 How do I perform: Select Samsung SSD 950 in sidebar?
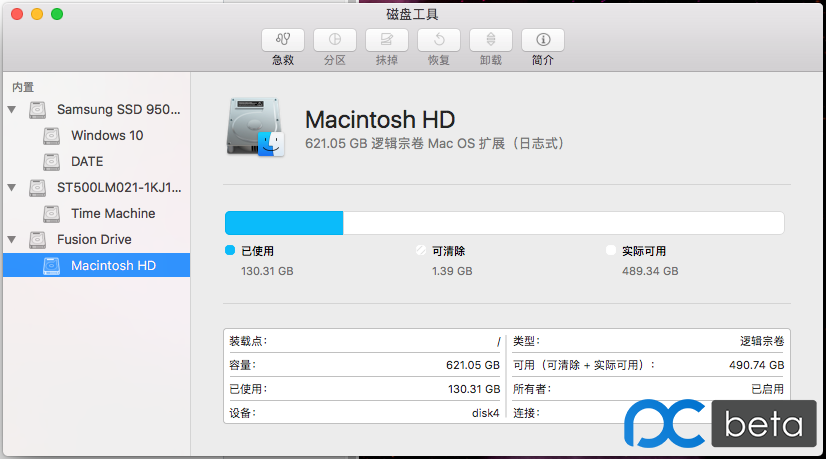(96, 110)
